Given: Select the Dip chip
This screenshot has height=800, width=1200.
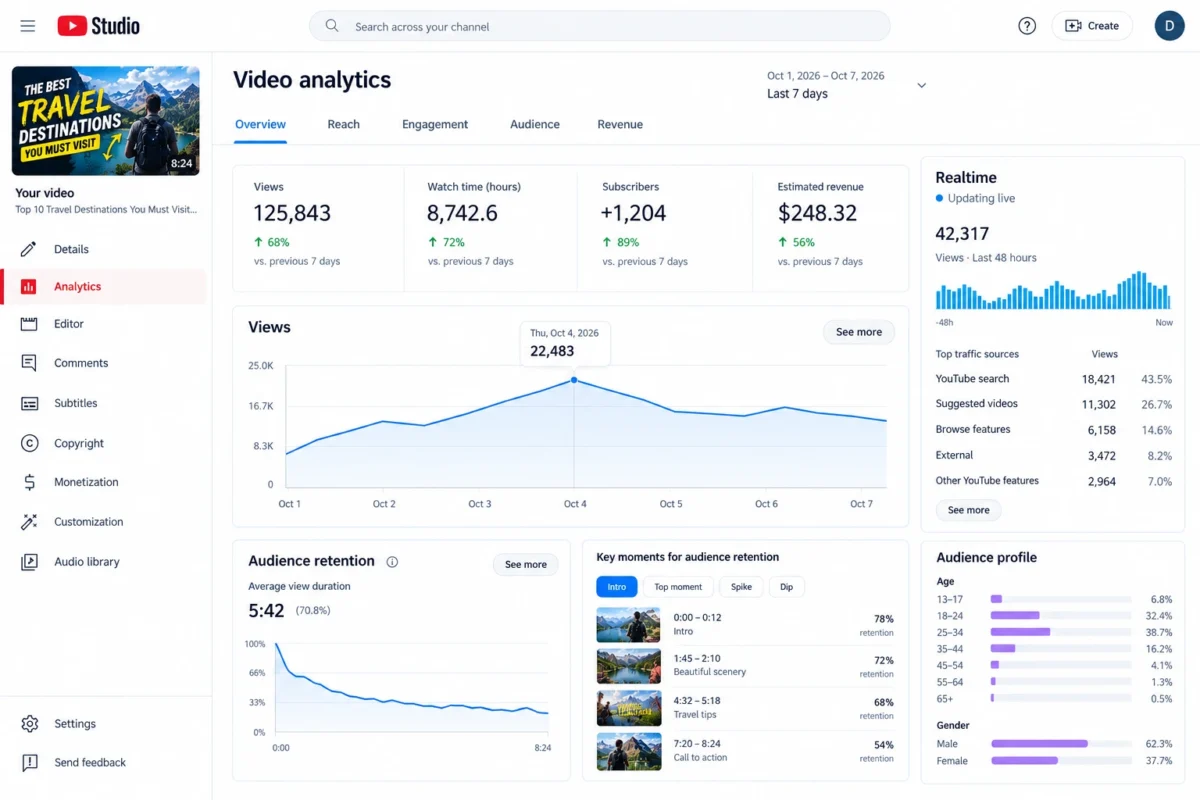Looking at the screenshot, I should [787, 587].
